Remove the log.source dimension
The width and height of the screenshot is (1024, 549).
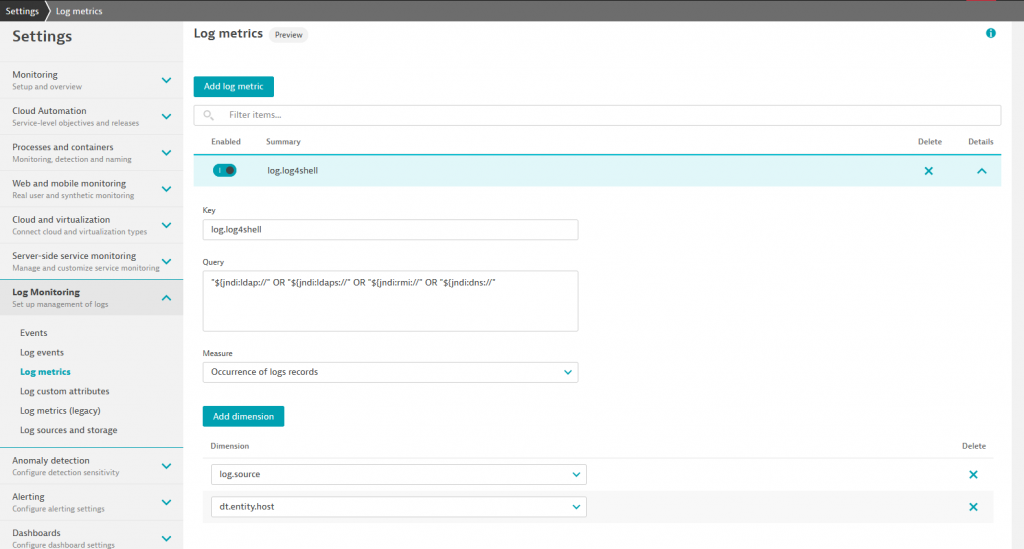[972, 475]
